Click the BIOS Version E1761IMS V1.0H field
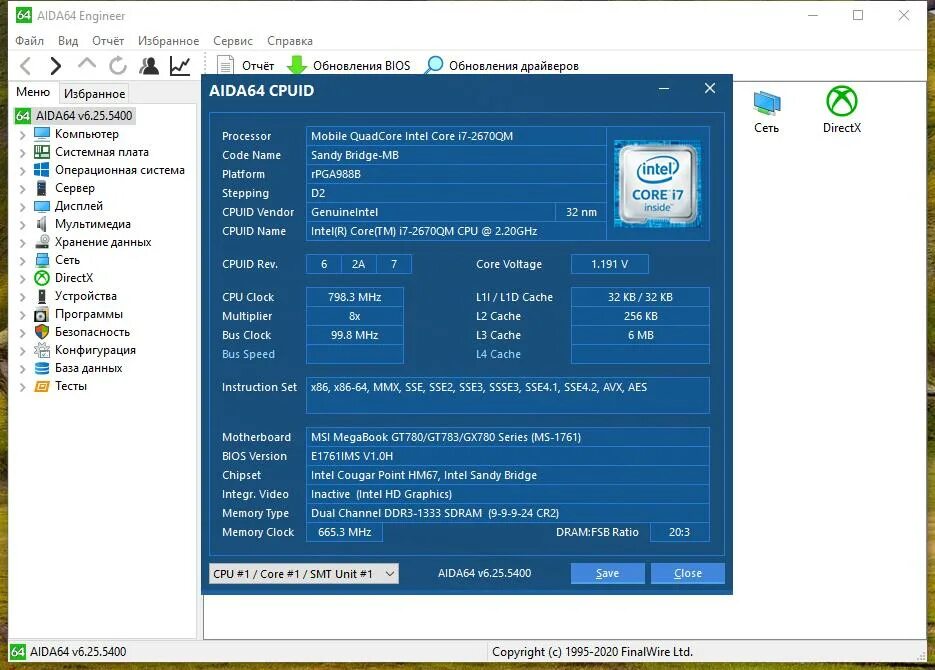Viewport: 935px width, 670px height. [508, 456]
